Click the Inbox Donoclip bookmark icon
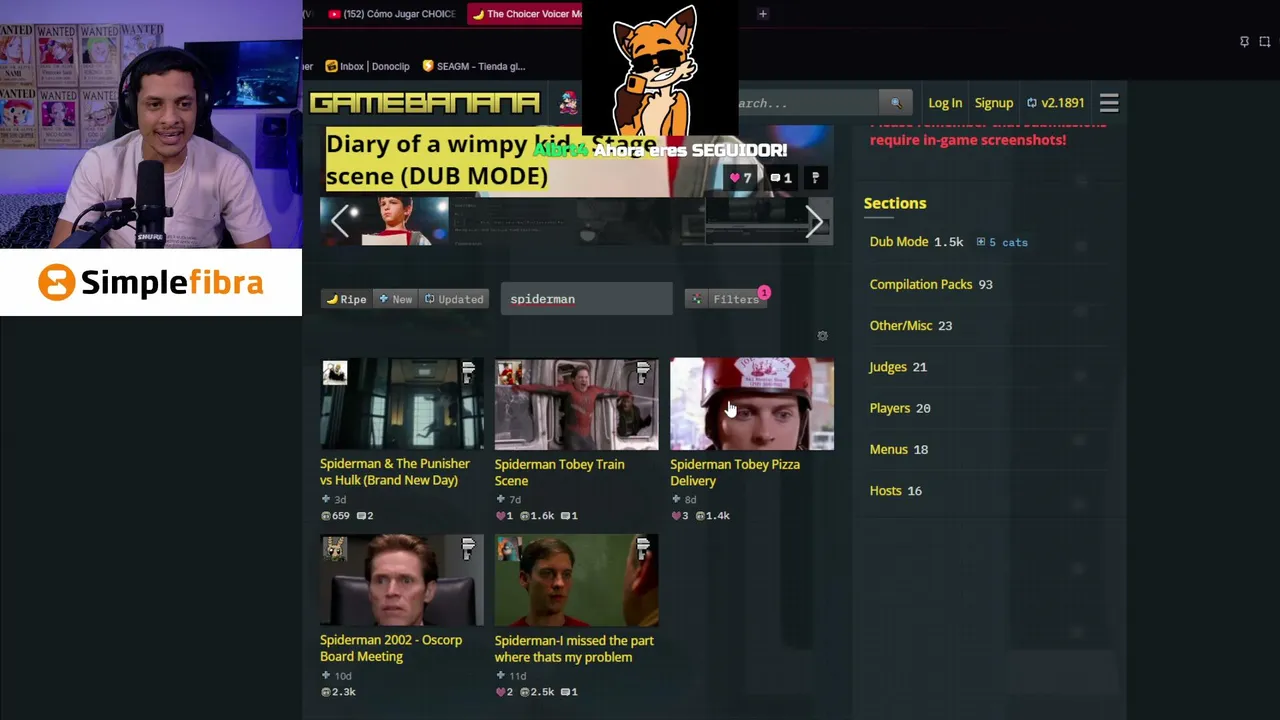 (x=332, y=66)
